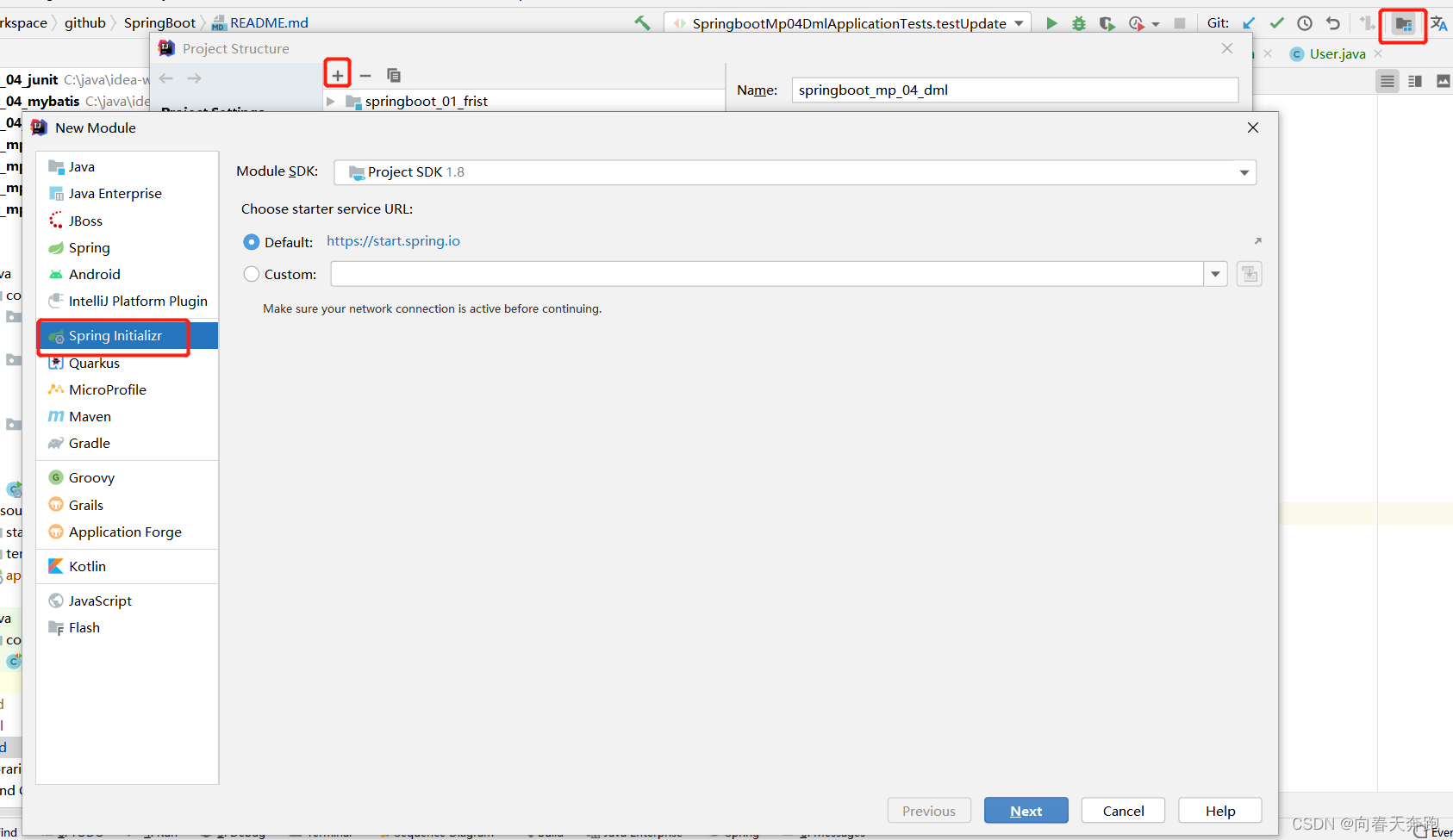Close the User.java editor tab
The height and width of the screenshot is (840, 1453).
click(x=1378, y=53)
